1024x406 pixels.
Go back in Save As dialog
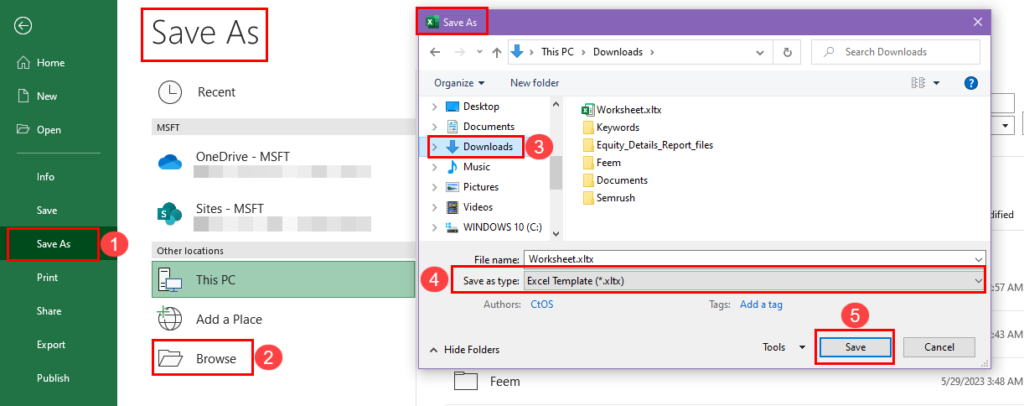436,52
